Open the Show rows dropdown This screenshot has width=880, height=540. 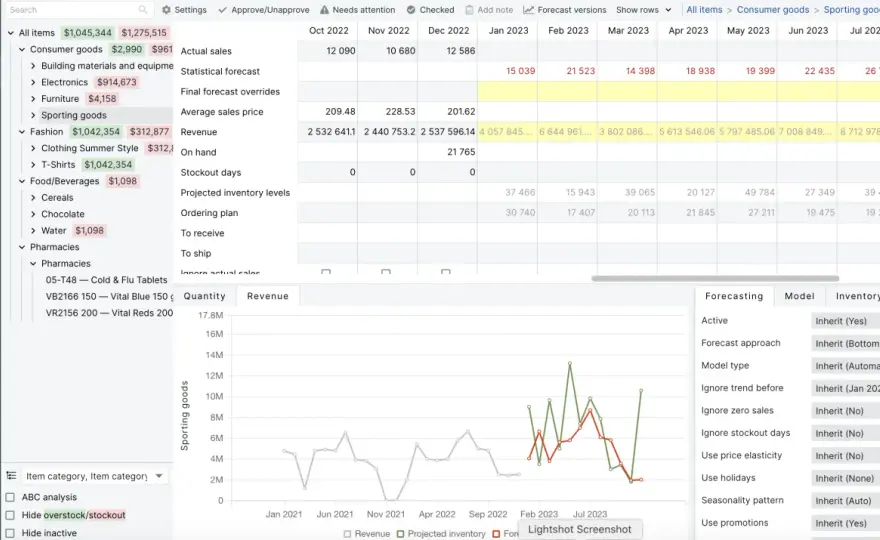pos(644,10)
